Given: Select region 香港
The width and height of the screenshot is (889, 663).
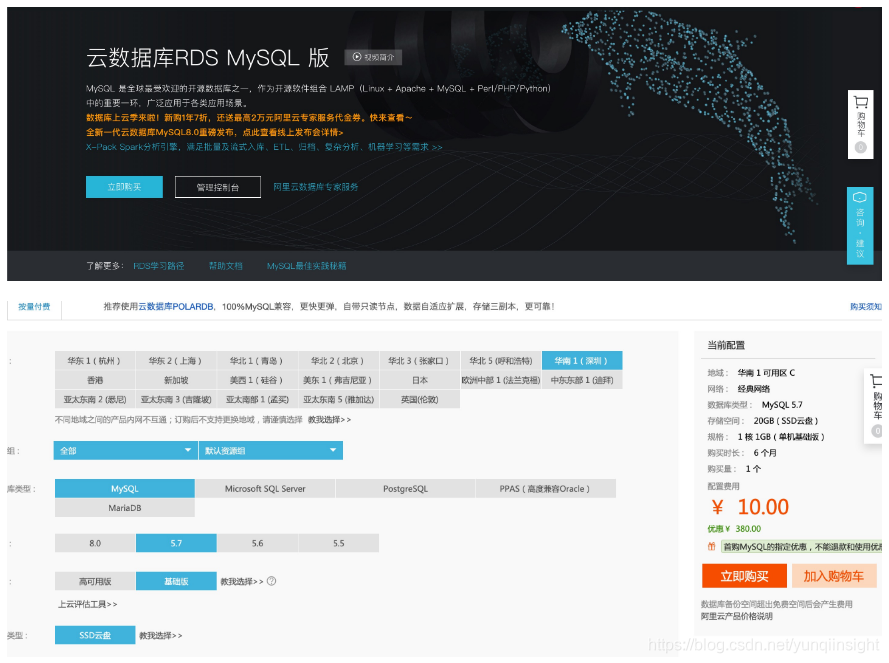Looking at the screenshot, I should (x=95, y=380).
